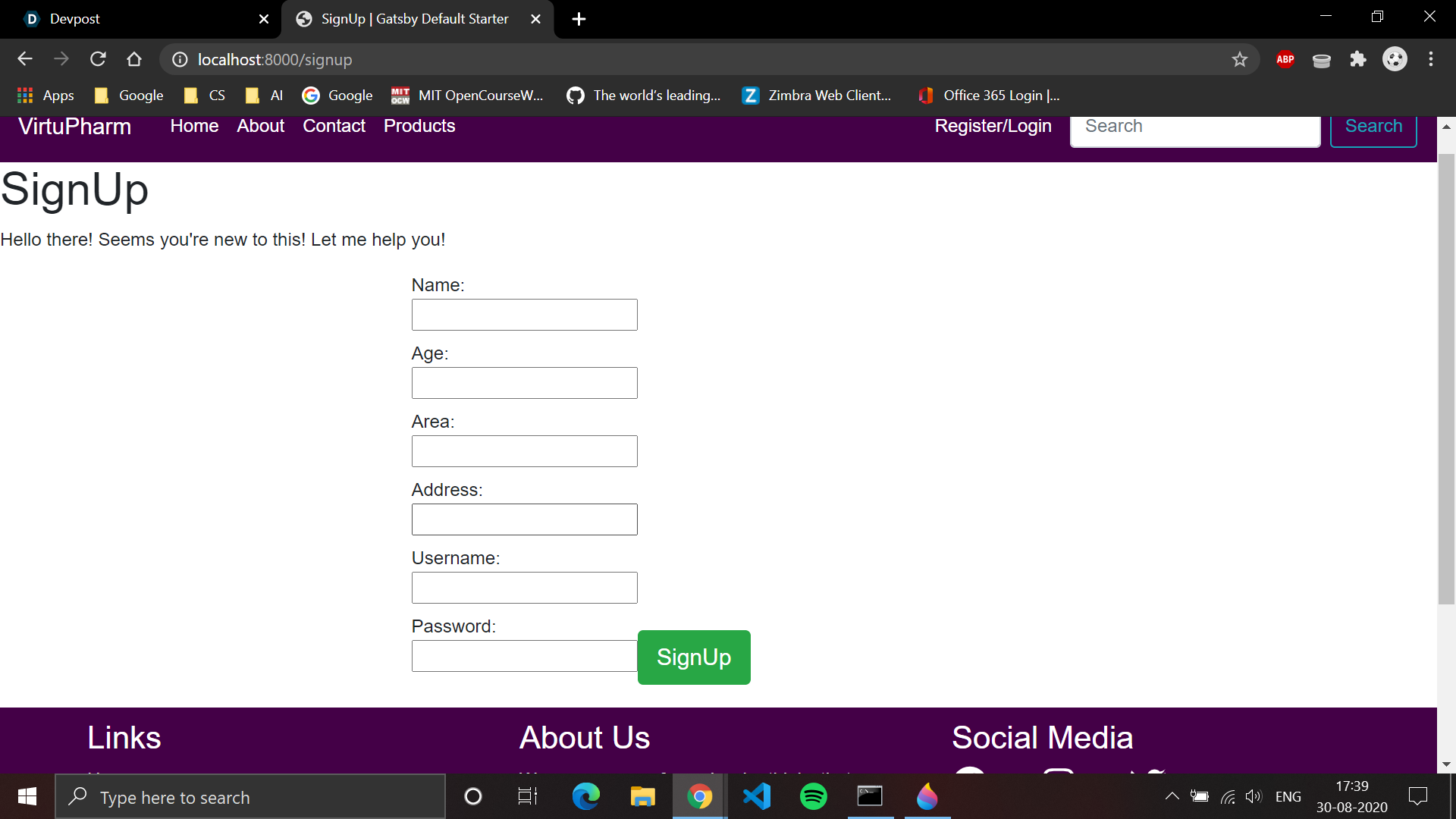The width and height of the screenshot is (1456, 819).
Task: Show hidden system tray icons chevron
Action: tap(1172, 796)
